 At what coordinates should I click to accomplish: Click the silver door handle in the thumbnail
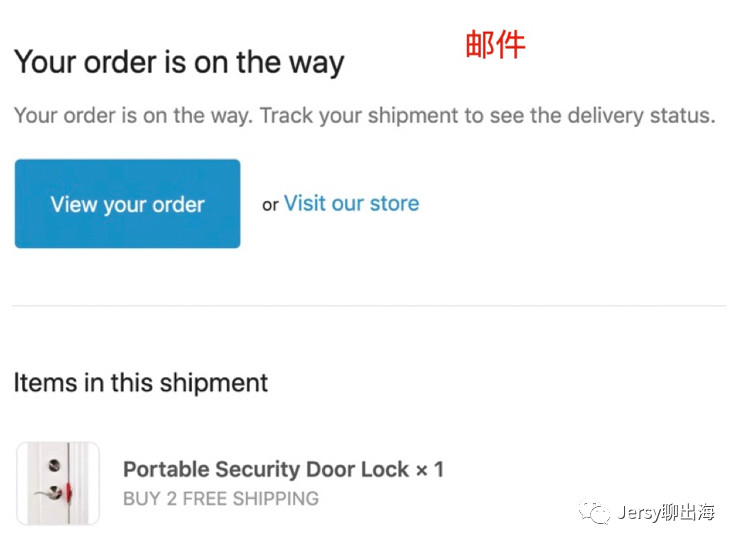click(44, 494)
